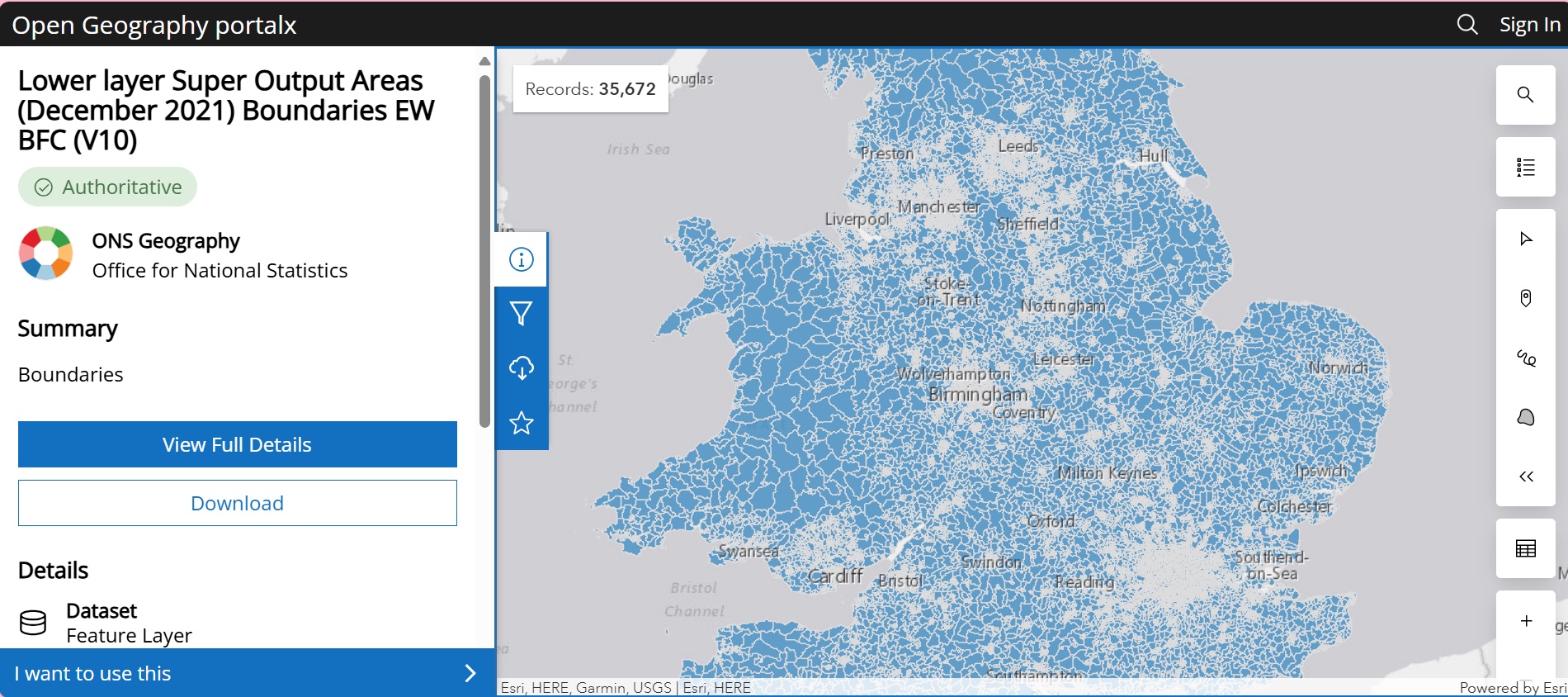The width and height of the screenshot is (1568, 697).
Task: Click Sign In link
Action: click(1529, 25)
